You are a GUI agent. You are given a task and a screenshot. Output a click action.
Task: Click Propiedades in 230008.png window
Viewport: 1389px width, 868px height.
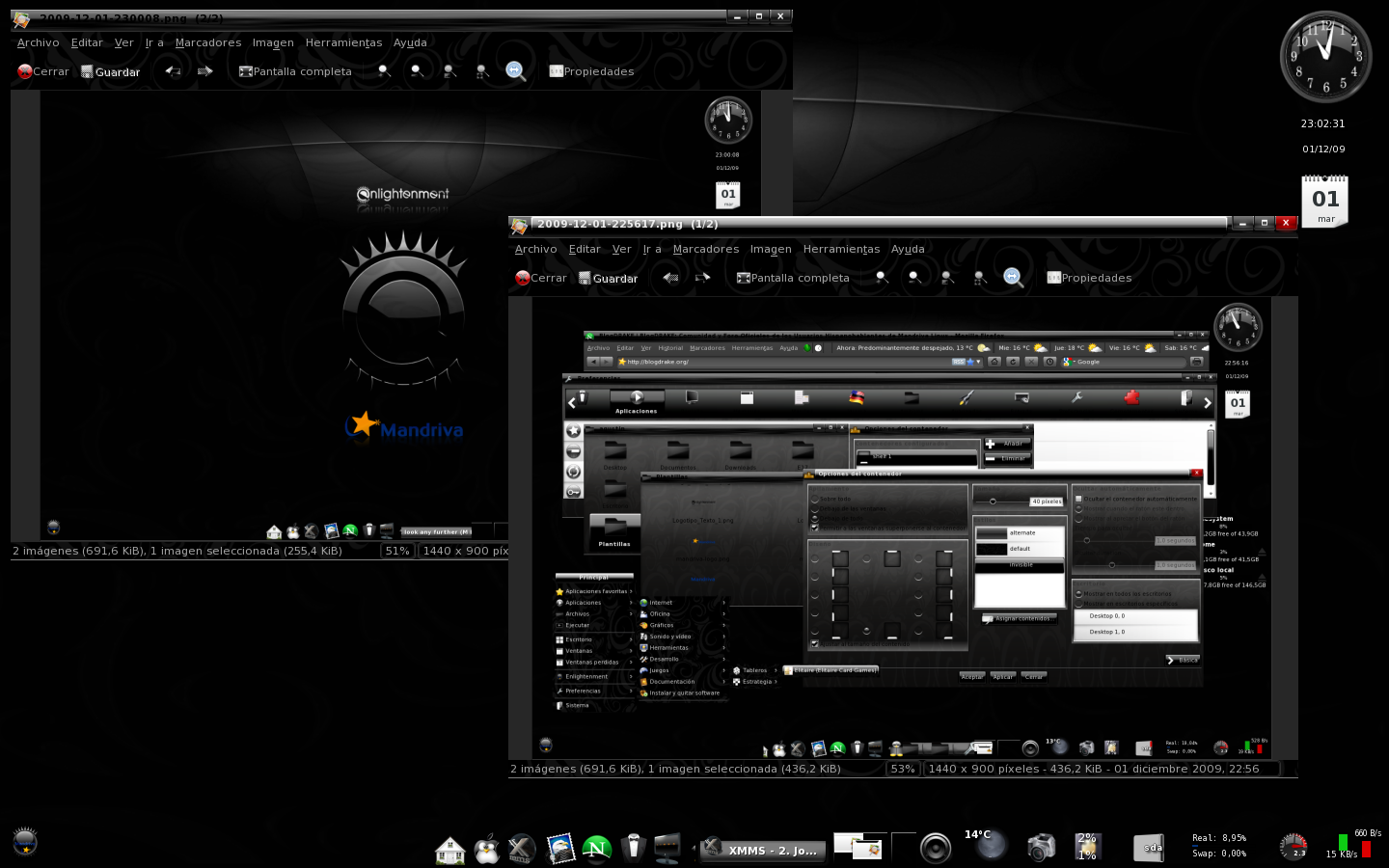point(591,71)
